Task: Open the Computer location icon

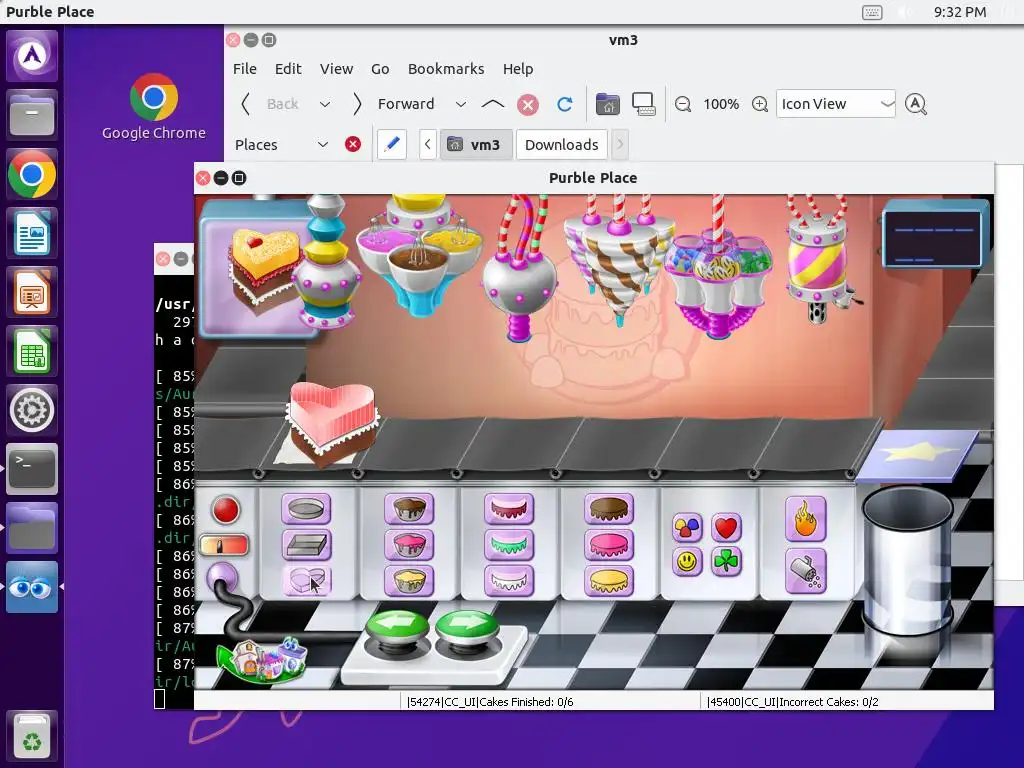Action: click(644, 104)
